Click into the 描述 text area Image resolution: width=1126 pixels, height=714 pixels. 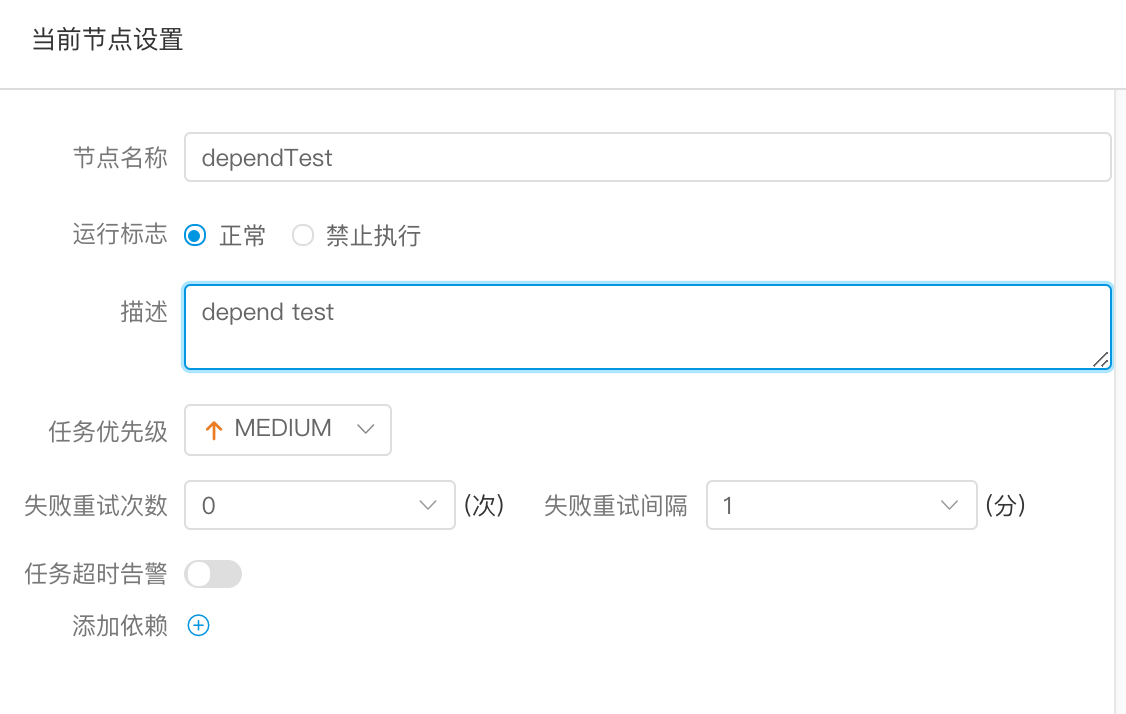[646, 327]
